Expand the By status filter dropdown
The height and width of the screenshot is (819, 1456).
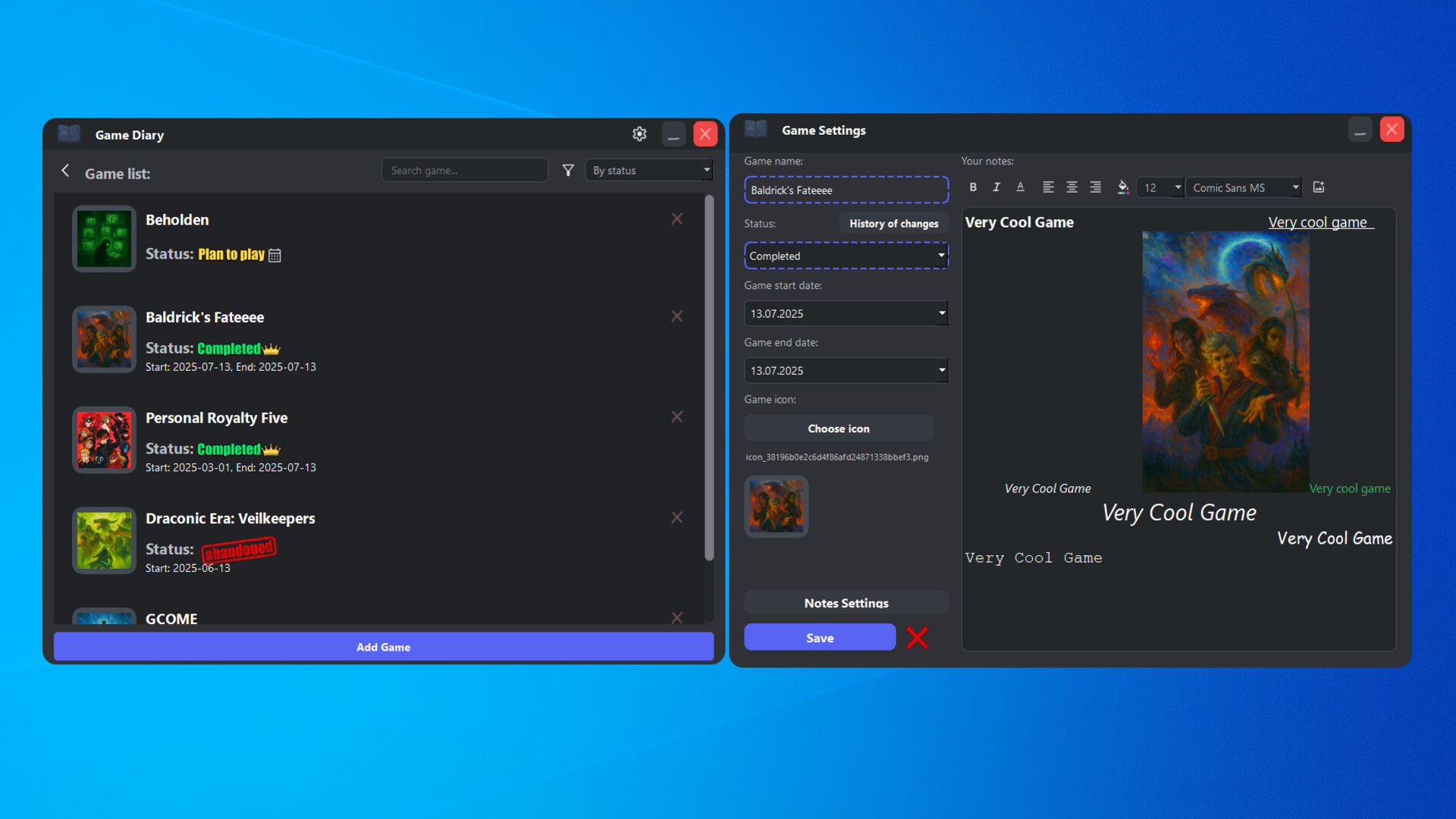pyautogui.click(x=648, y=170)
